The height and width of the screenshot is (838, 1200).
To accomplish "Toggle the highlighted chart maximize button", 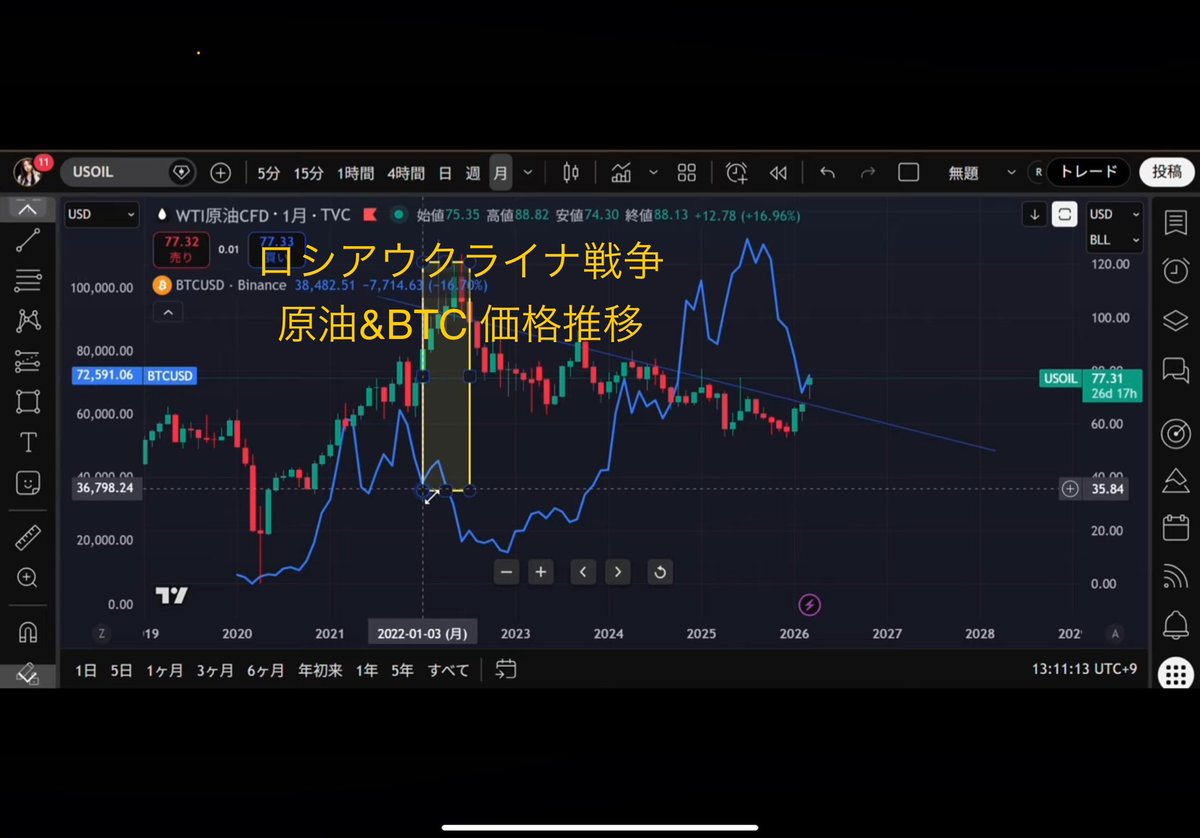I will [x=1065, y=214].
